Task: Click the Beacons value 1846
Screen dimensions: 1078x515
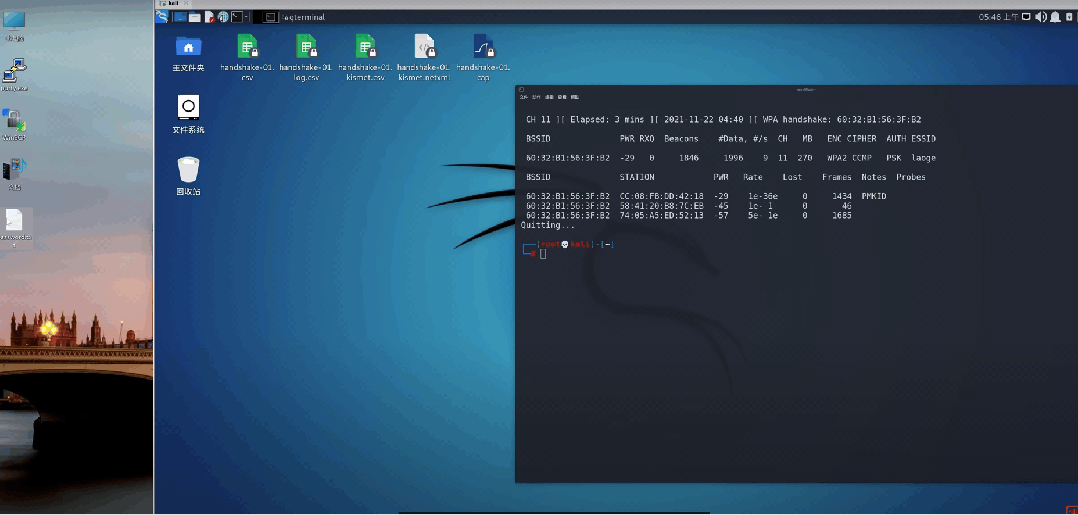Action: 688,157
